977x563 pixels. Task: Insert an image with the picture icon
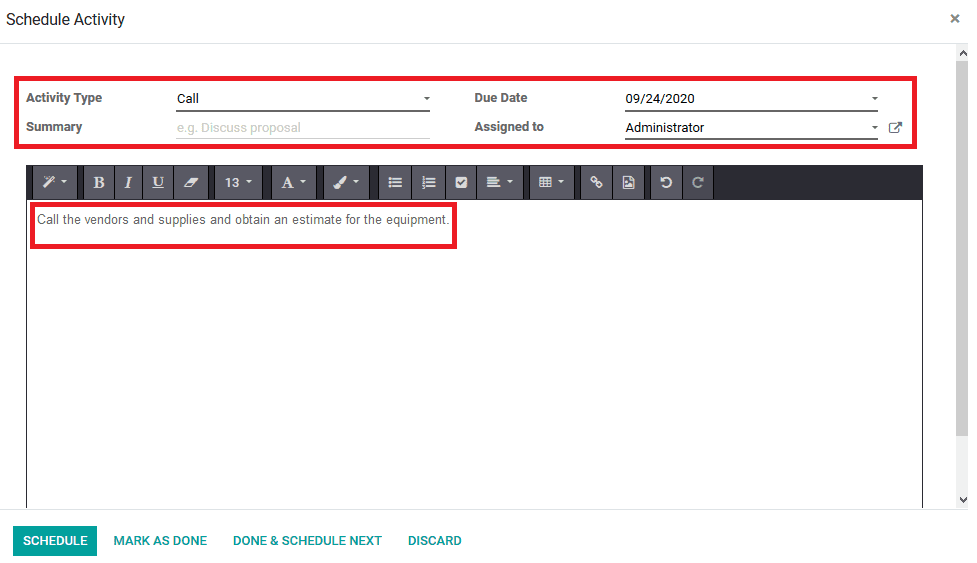(629, 182)
